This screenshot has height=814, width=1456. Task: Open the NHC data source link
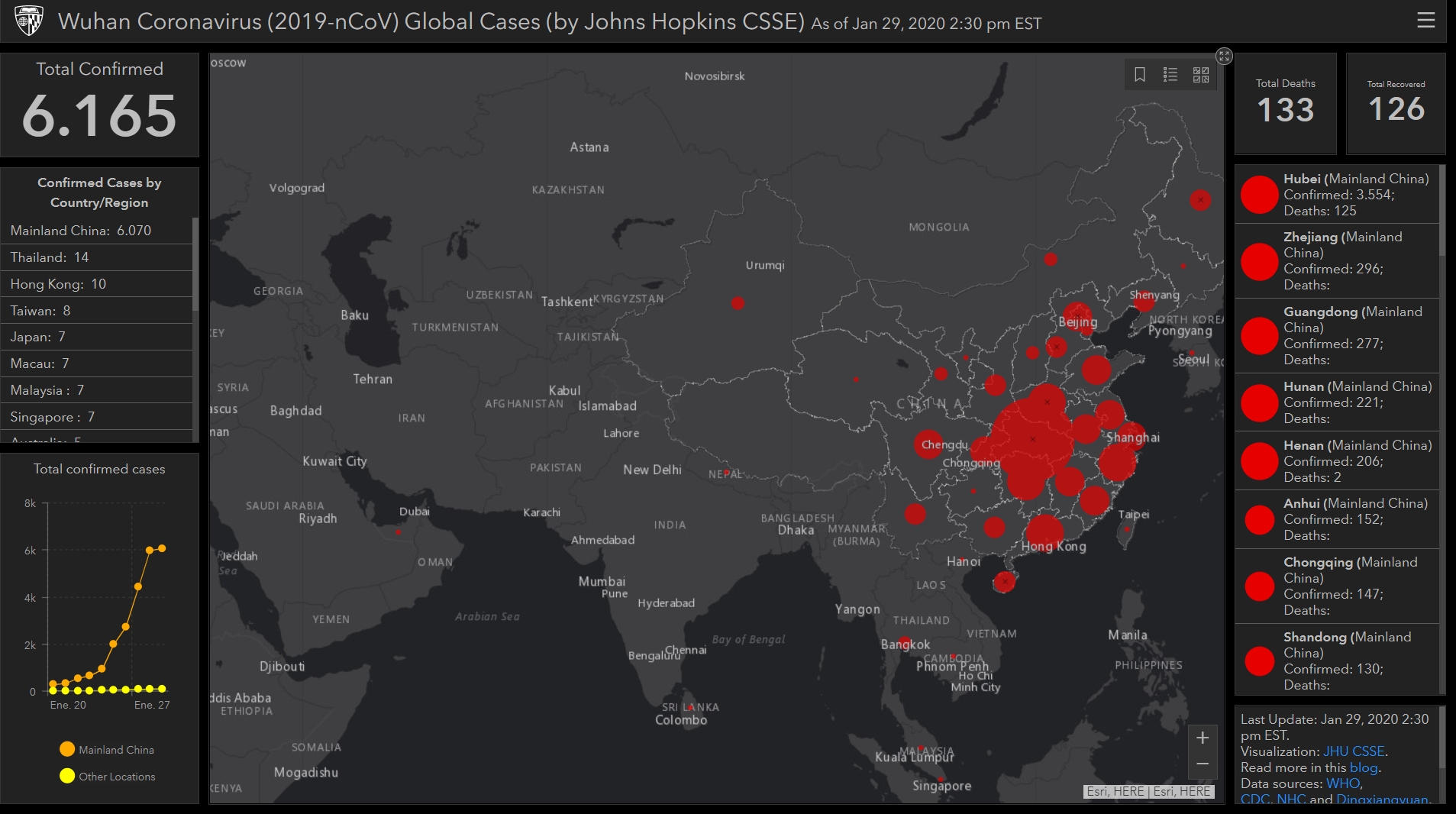[1291, 799]
